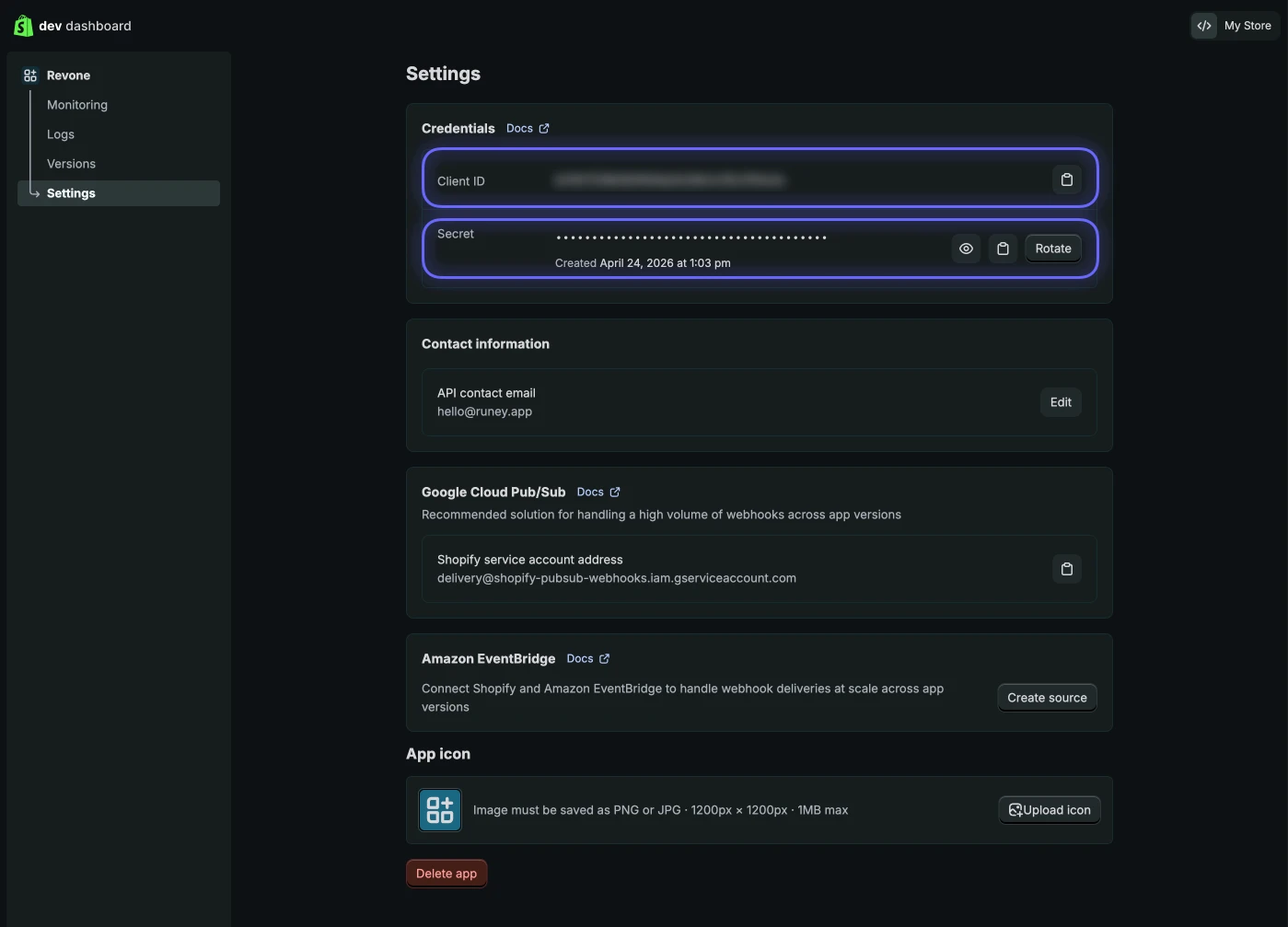The height and width of the screenshot is (927, 1288).
Task: Delete the app
Action: [x=447, y=874]
